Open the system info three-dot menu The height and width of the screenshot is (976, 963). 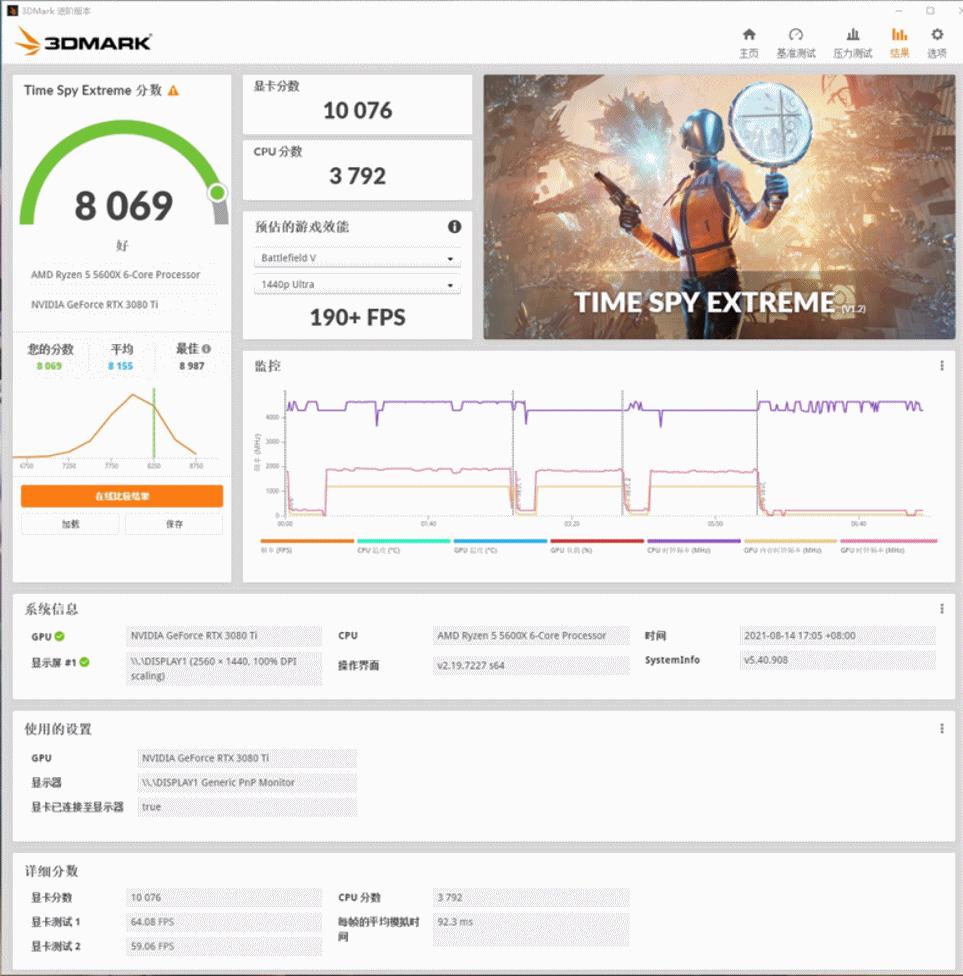point(942,608)
